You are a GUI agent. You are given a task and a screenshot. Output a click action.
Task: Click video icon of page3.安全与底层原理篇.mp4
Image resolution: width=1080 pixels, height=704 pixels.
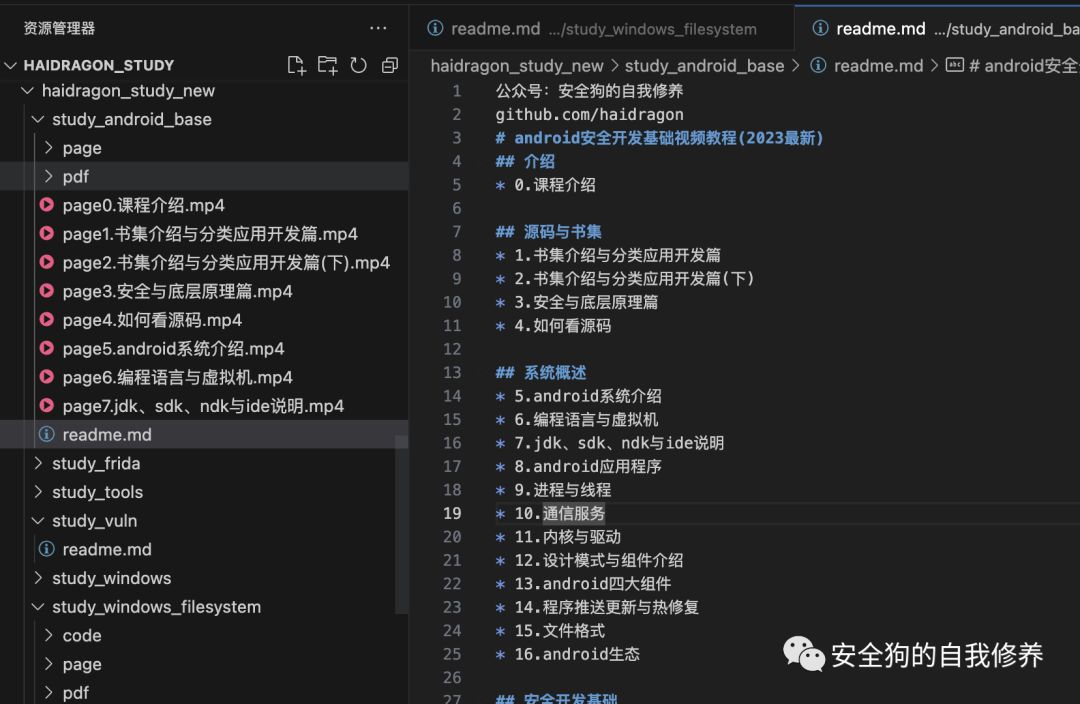point(47,291)
